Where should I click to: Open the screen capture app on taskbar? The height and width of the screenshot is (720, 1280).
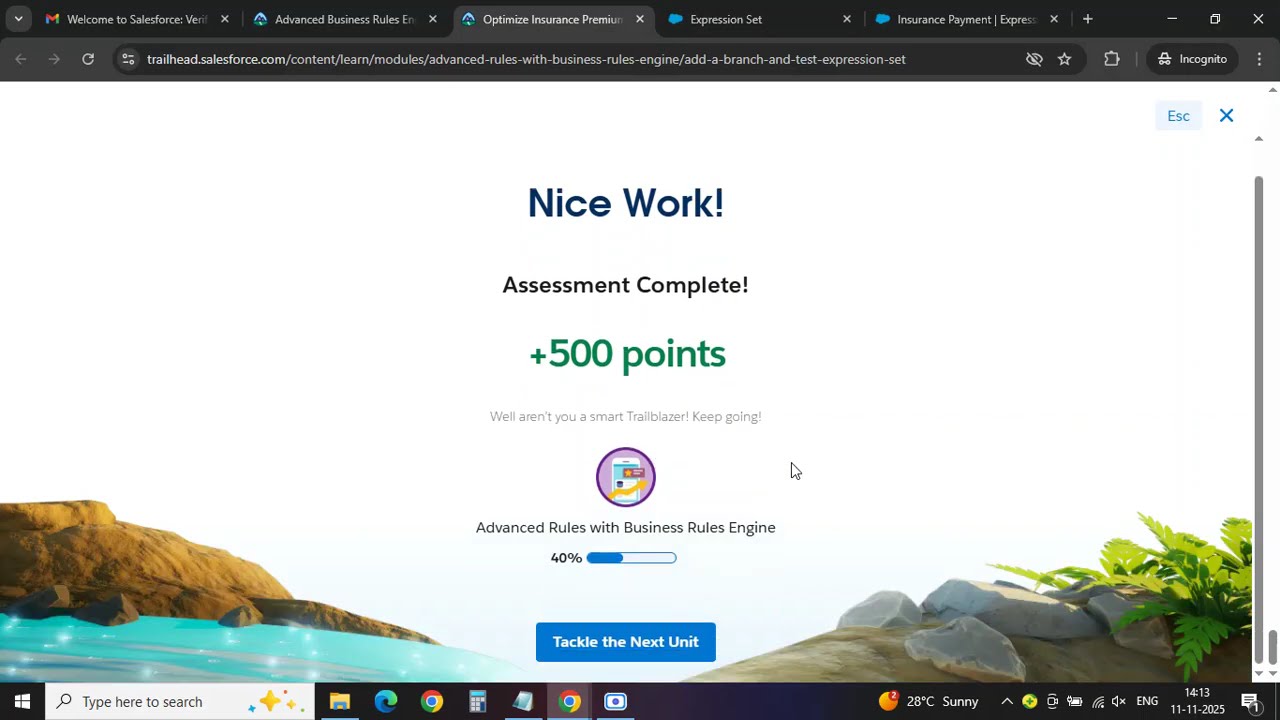pos(616,701)
